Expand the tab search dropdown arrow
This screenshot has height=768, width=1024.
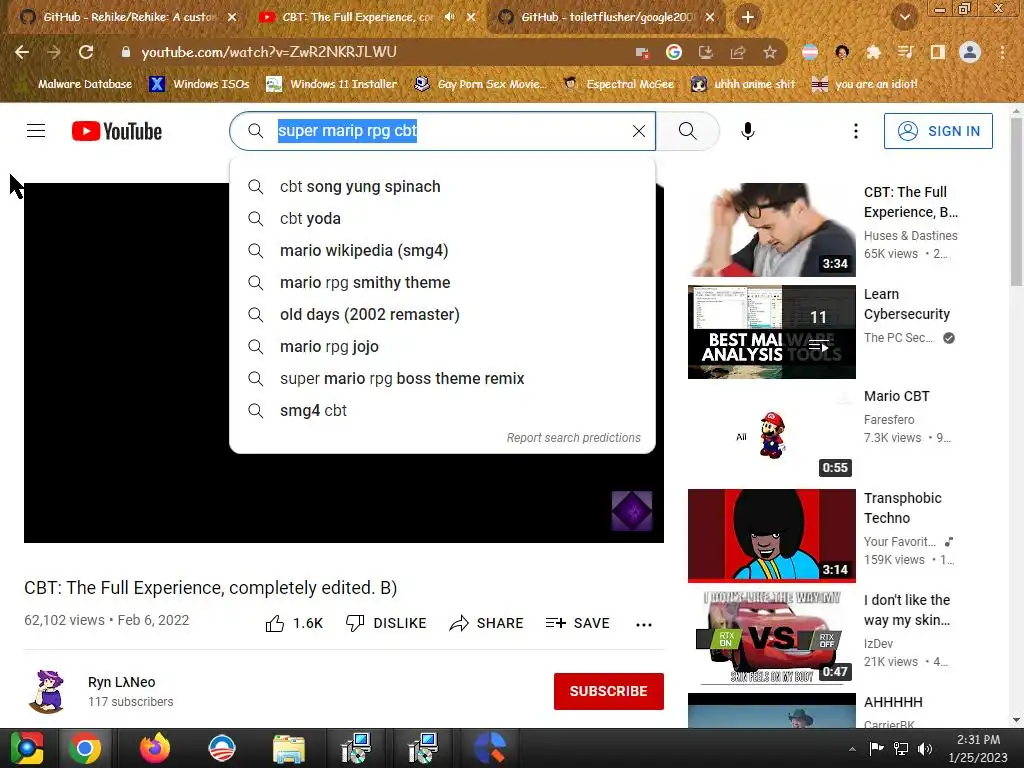click(904, 17)
